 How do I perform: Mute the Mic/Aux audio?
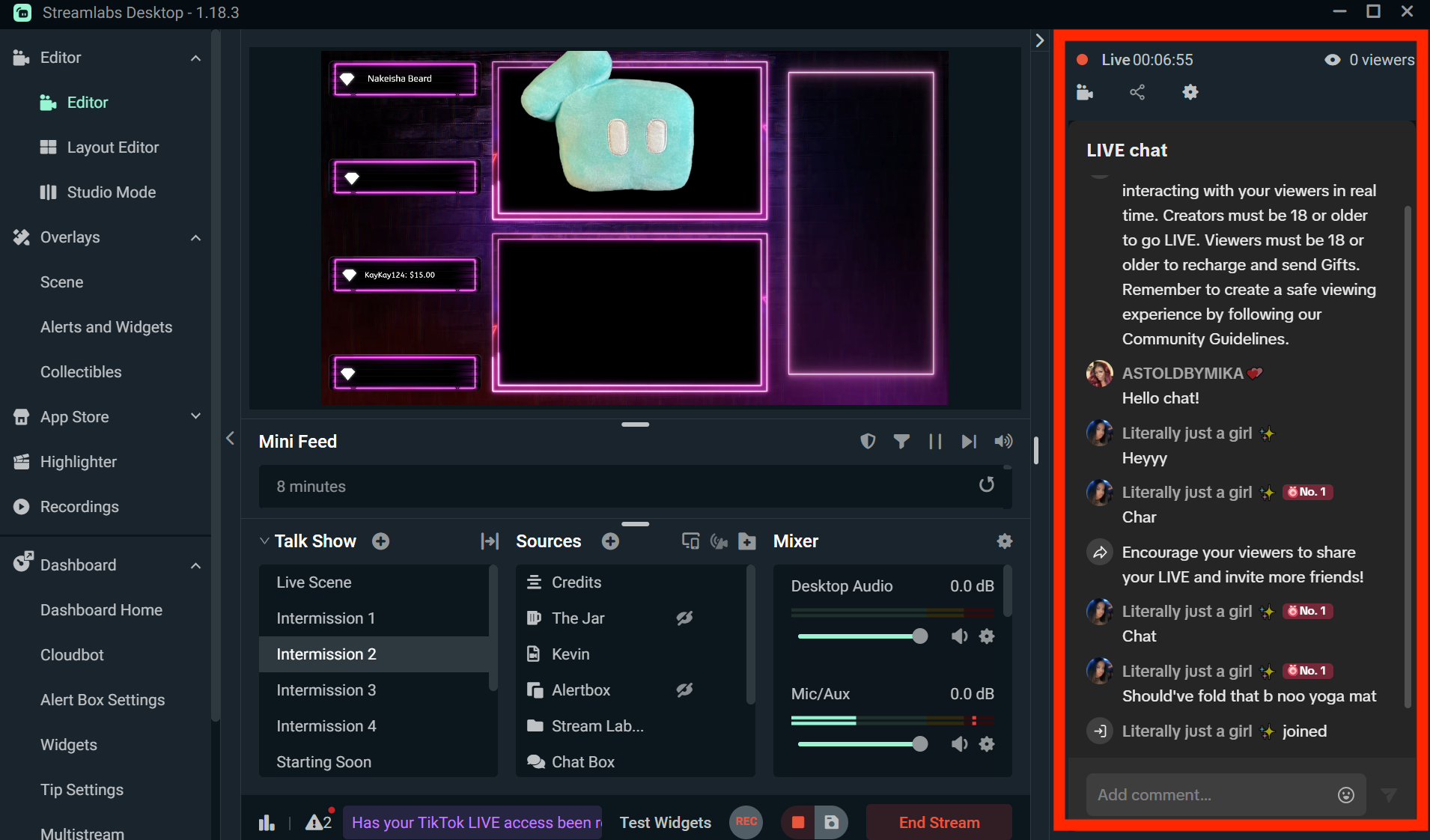point(959,744)
